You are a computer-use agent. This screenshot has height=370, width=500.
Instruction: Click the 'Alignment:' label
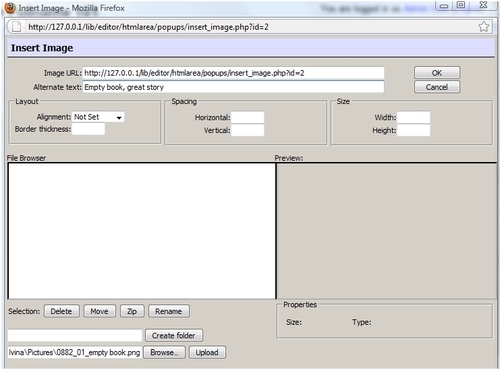(x=54, y=117)
